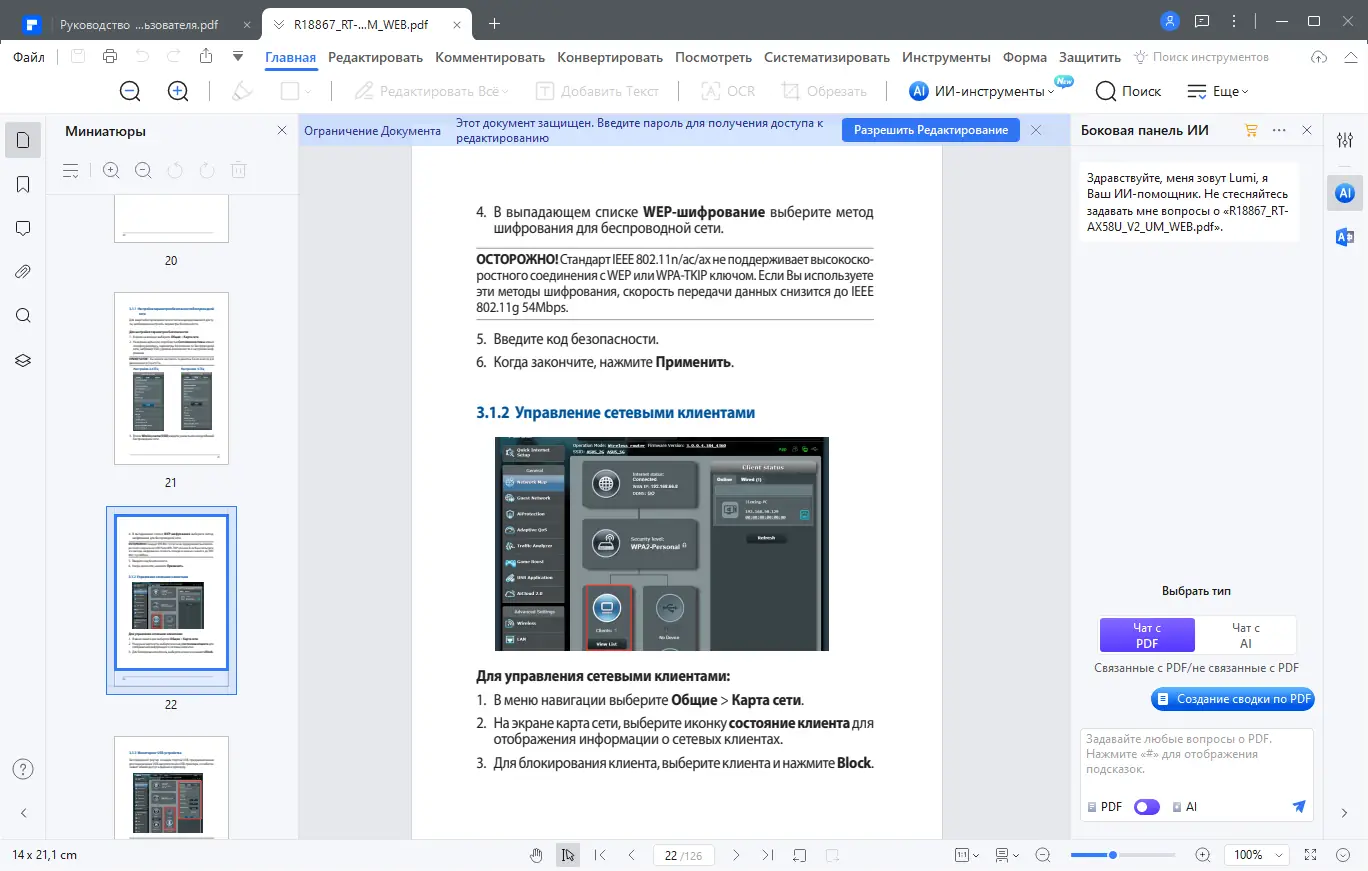Open the search panel in left sidebar

[23, 316]
